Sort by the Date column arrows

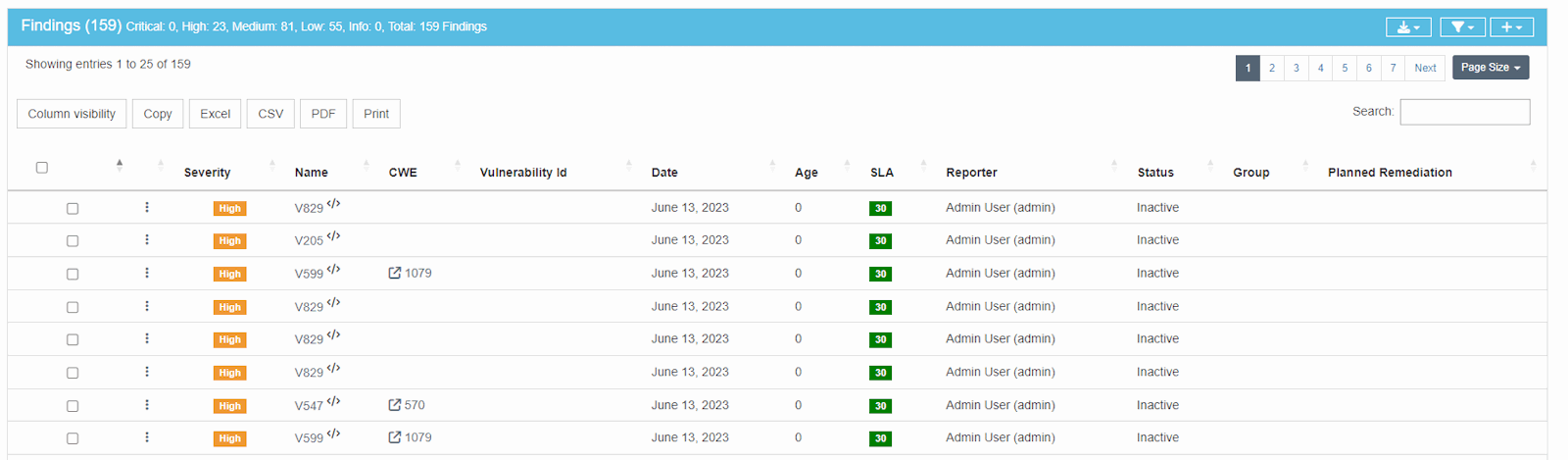pyautogui.click(x=772, y=166)
